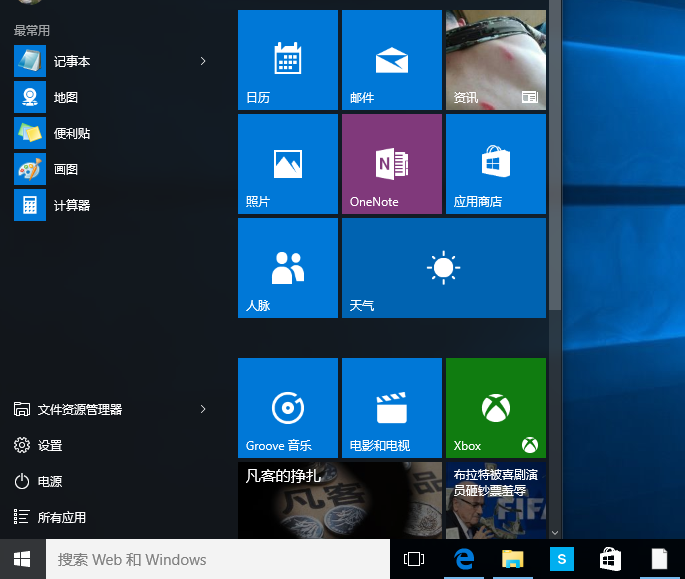Expand the 文件资源管理器 jump list arrow

click(203, 409)
